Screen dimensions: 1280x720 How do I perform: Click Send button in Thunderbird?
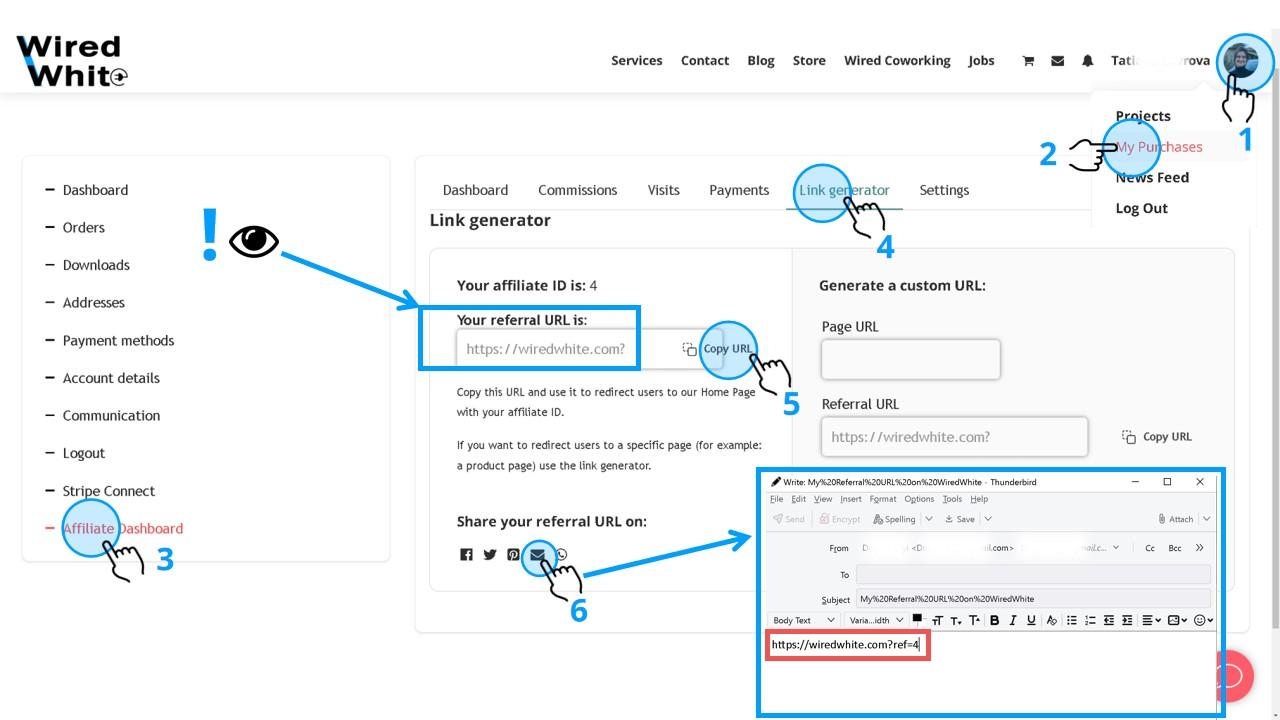click(789, 519)
